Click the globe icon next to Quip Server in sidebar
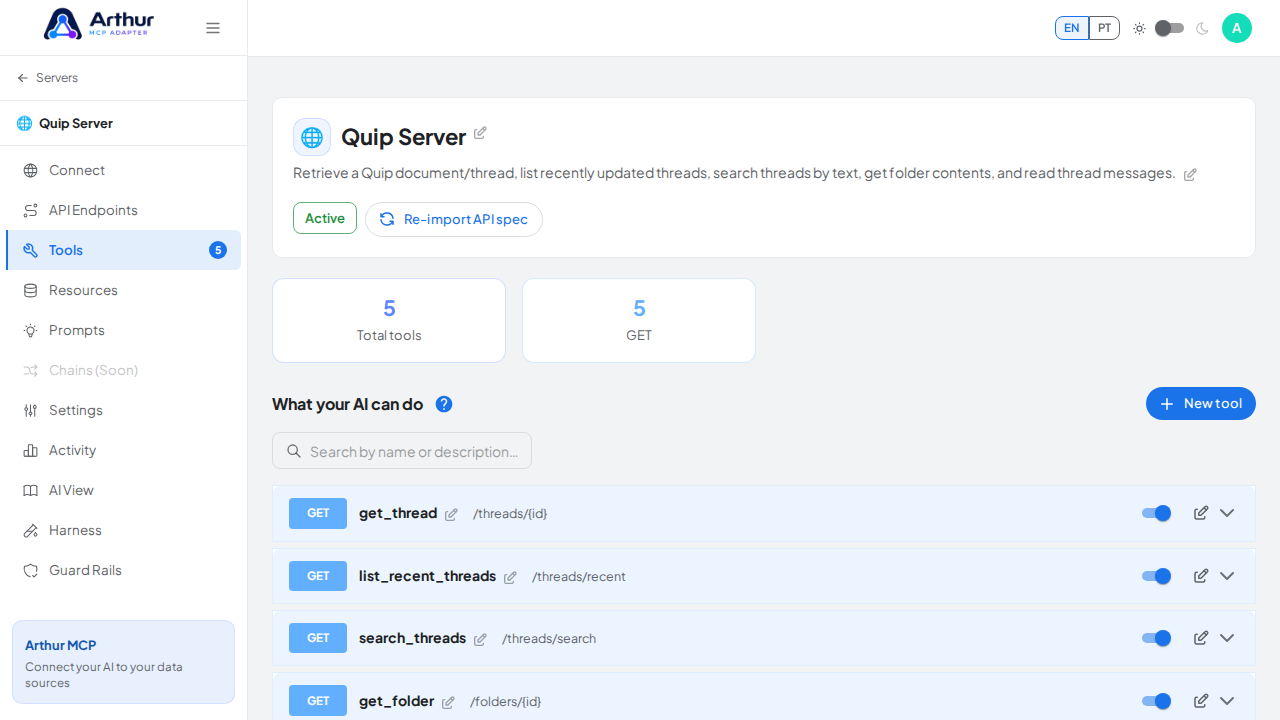This screenshot has width=1280, height=720. point(24,123)
